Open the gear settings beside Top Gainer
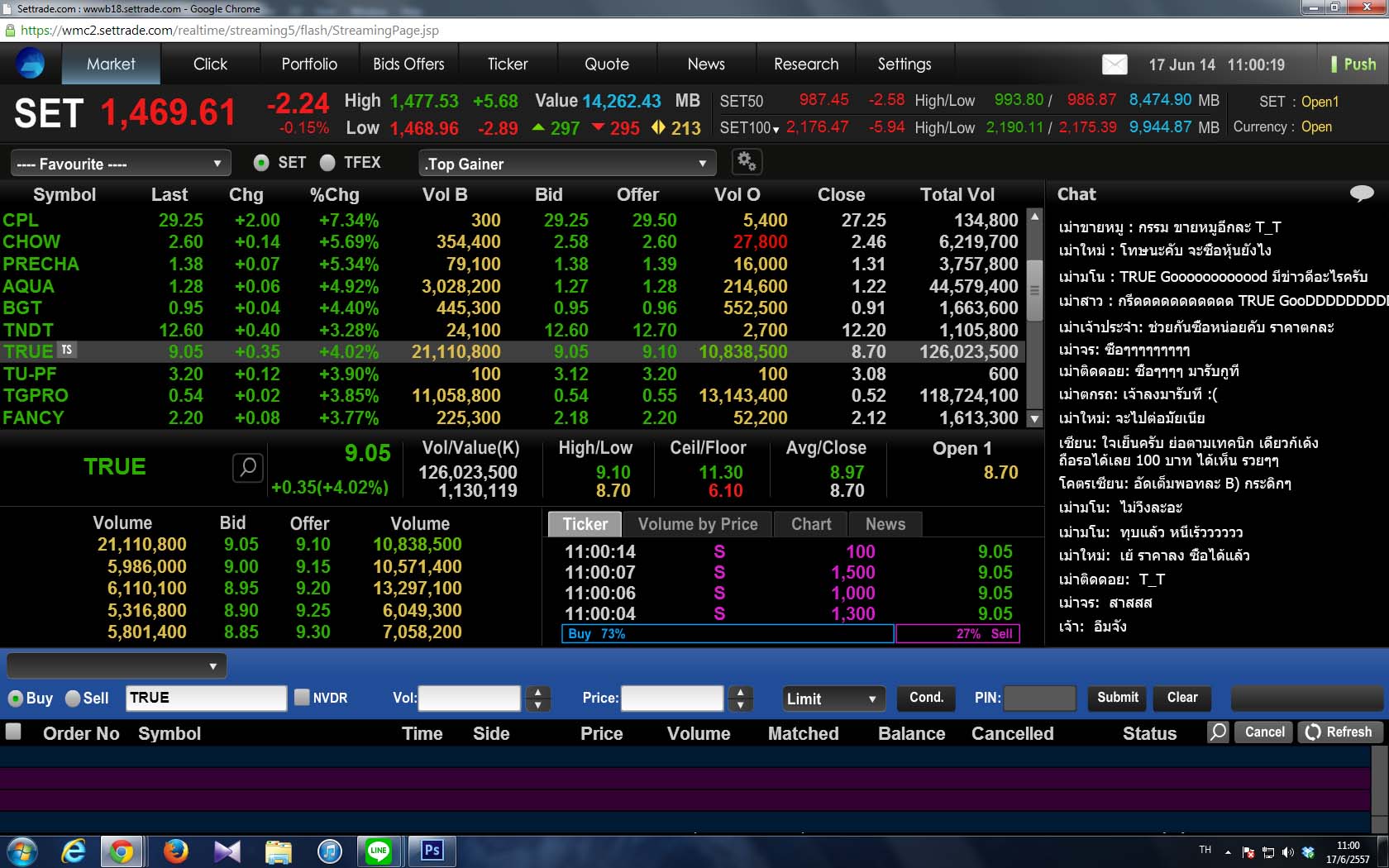Viewport: 1389px width, 868px height. 747,162
